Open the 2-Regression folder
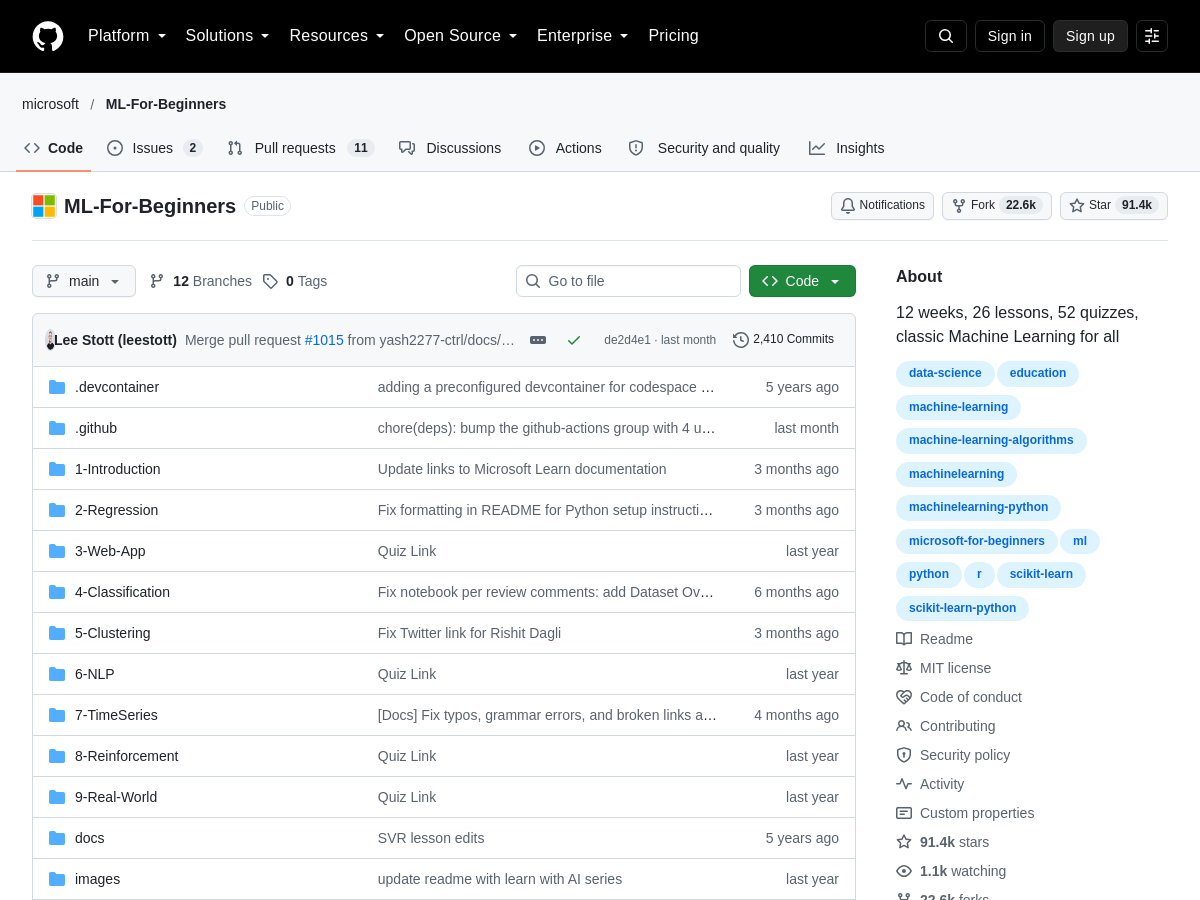1200x900 pixels. 116,510
